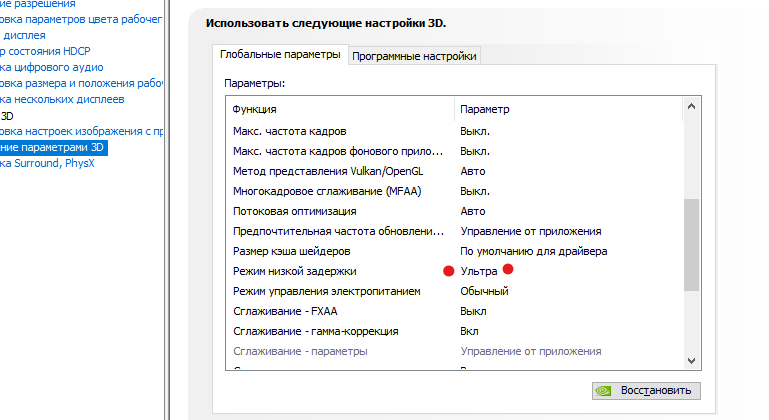This screenshot has height=420, width=769.
Task: Open the дисплея link in sidebar
Action: [24, 35]
